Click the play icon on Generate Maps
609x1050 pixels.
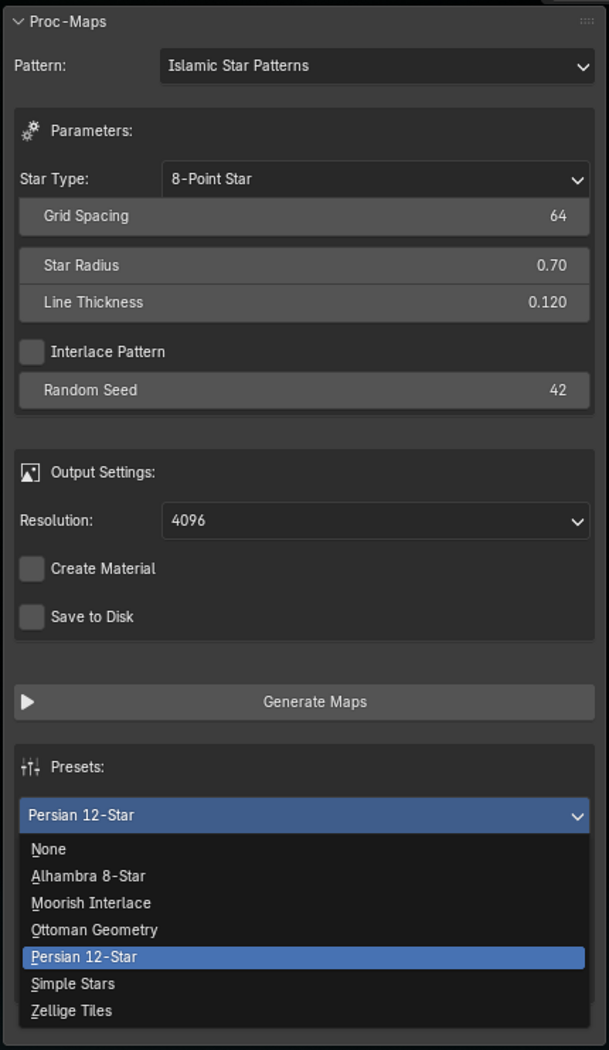tap(28, 702)
